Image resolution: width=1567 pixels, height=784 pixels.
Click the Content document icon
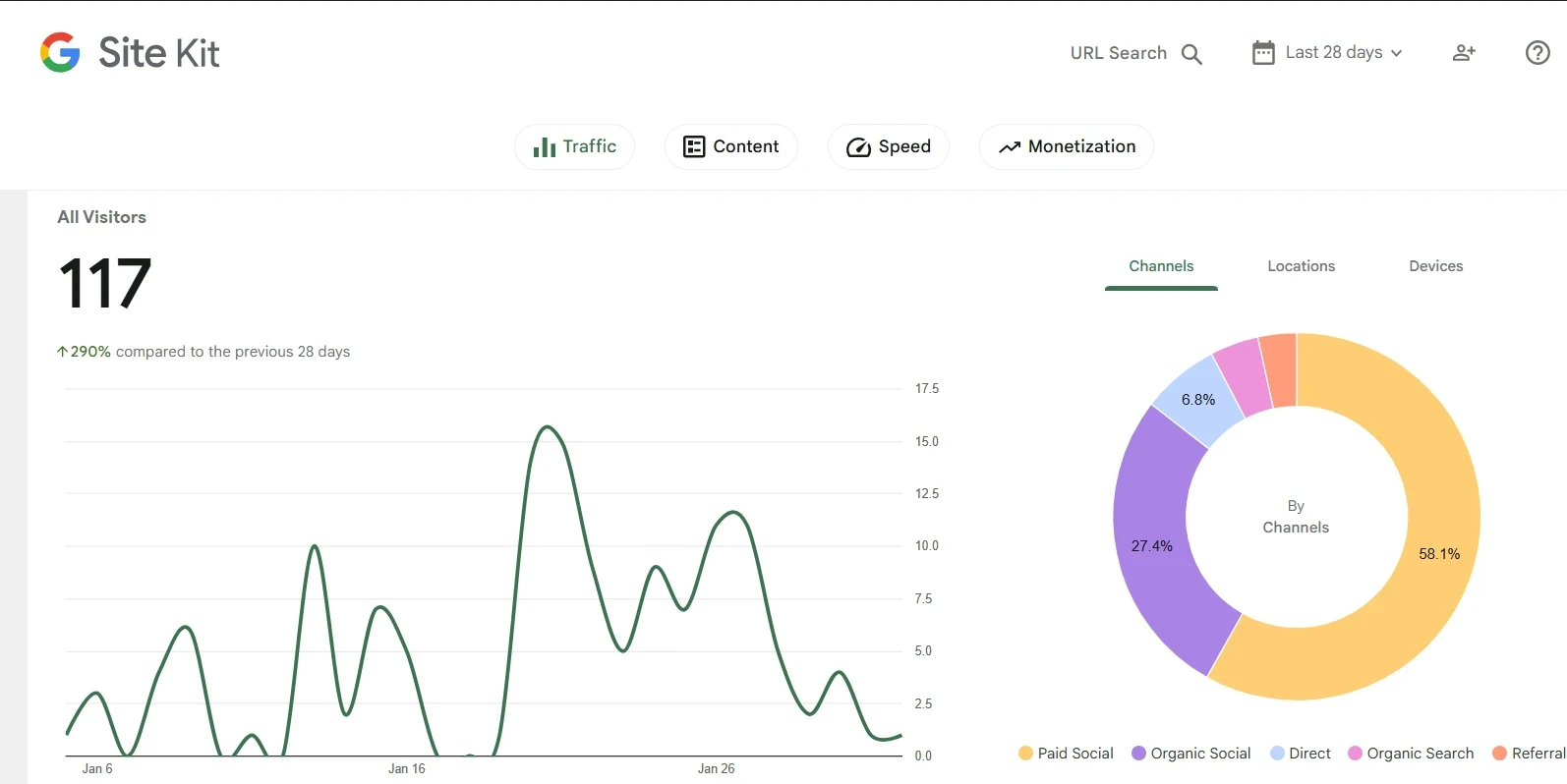tap(694, 147)
